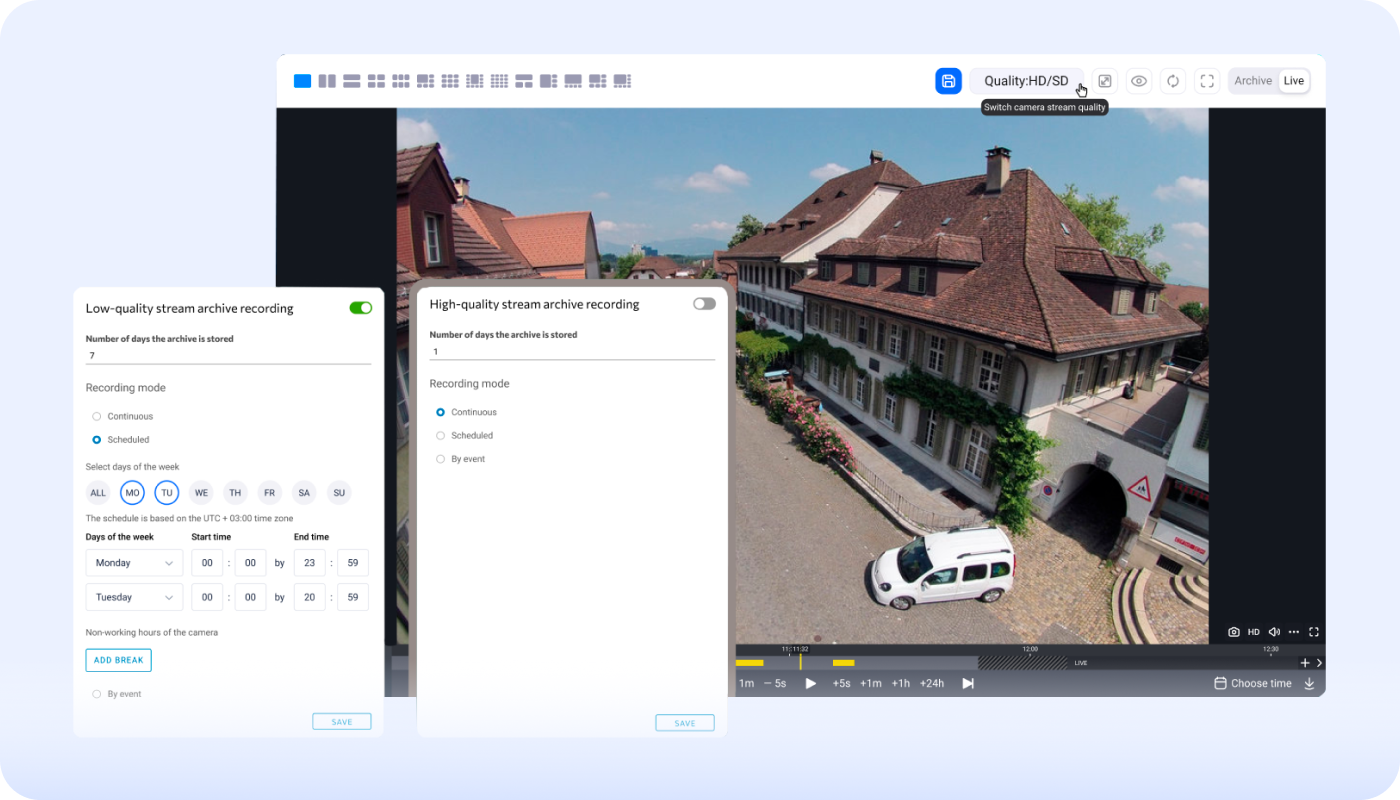Edit high-quality archive days field showing 1

(572, 352)
